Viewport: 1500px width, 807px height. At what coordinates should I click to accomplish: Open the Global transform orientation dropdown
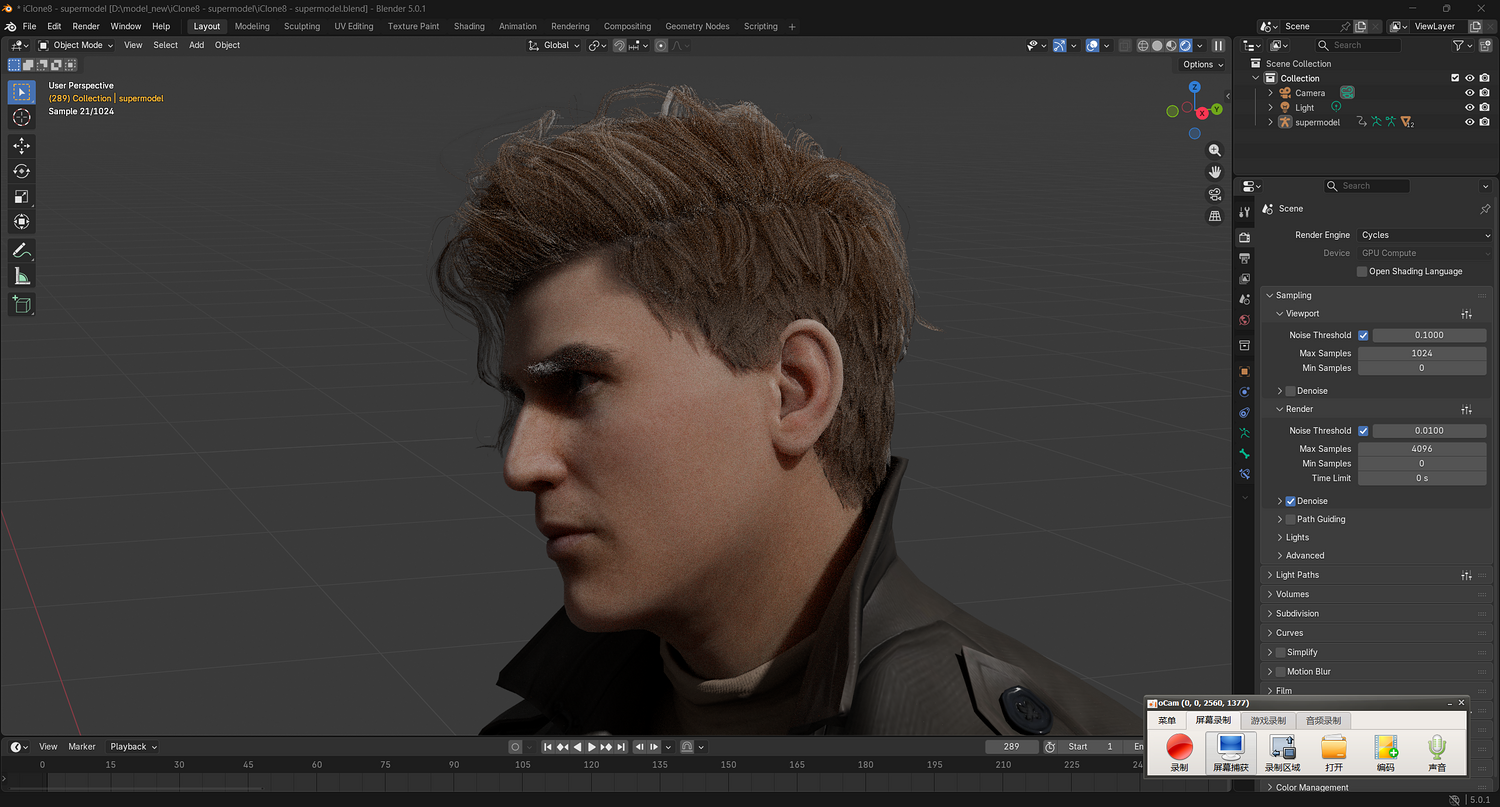click(555, 45)
